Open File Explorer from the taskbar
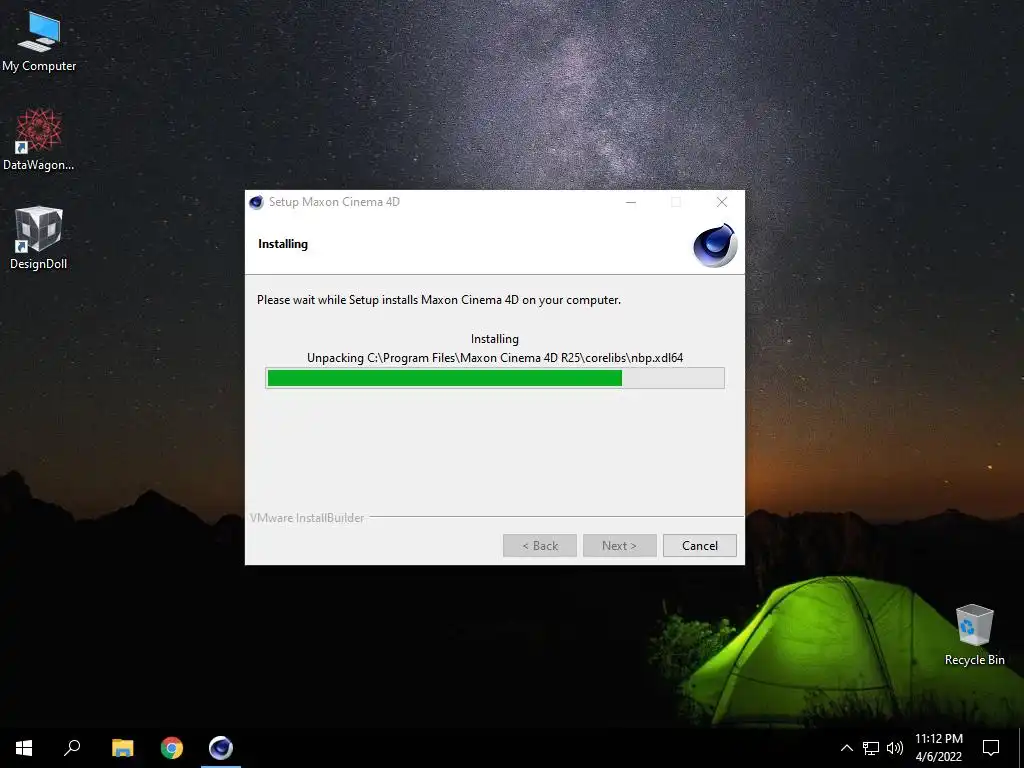 point(122,748)
